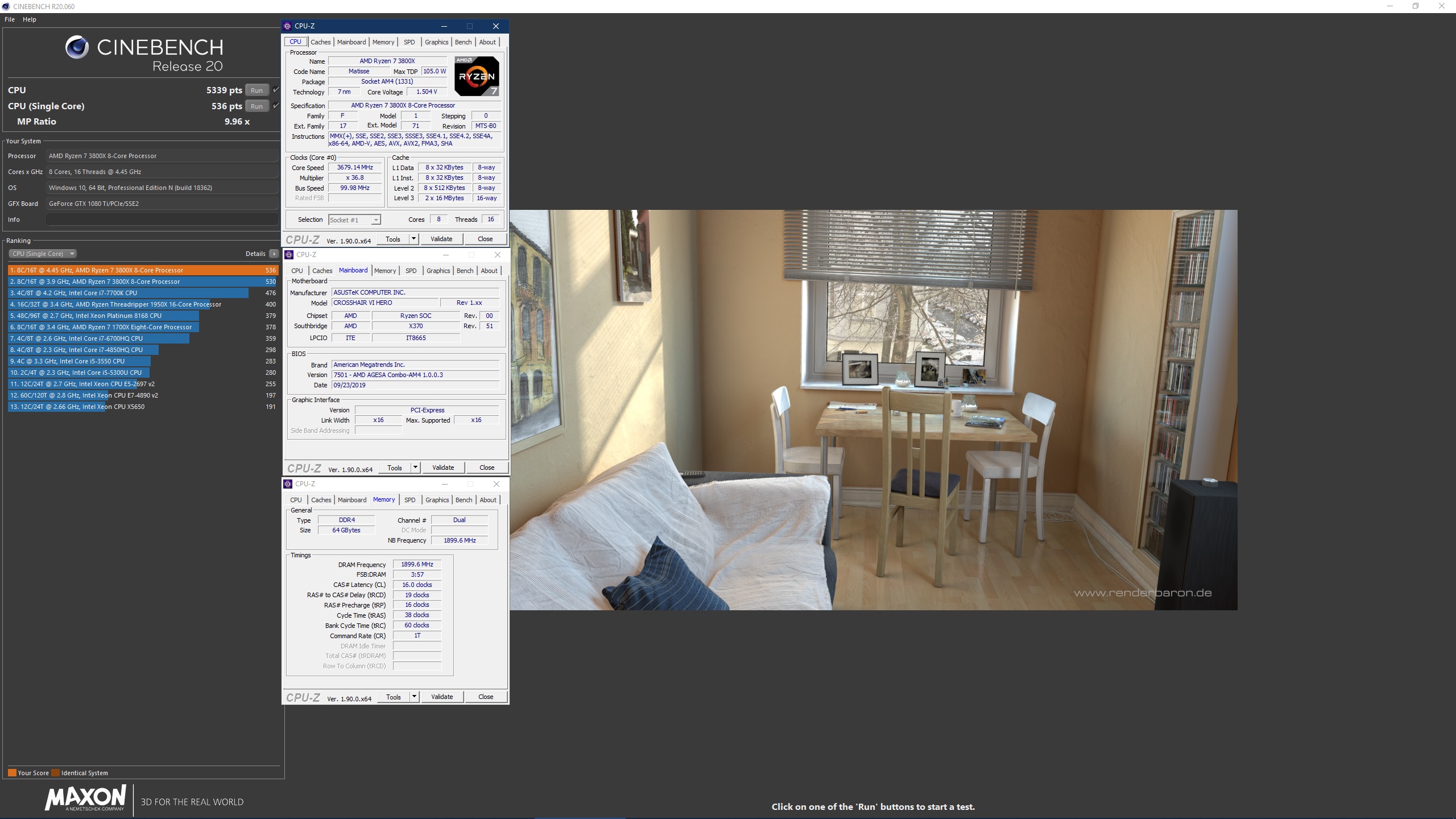Expand the Tools arrow in the Mainboard CPU-Z window
Screen dimensions: 1456x819
point(416,468)
